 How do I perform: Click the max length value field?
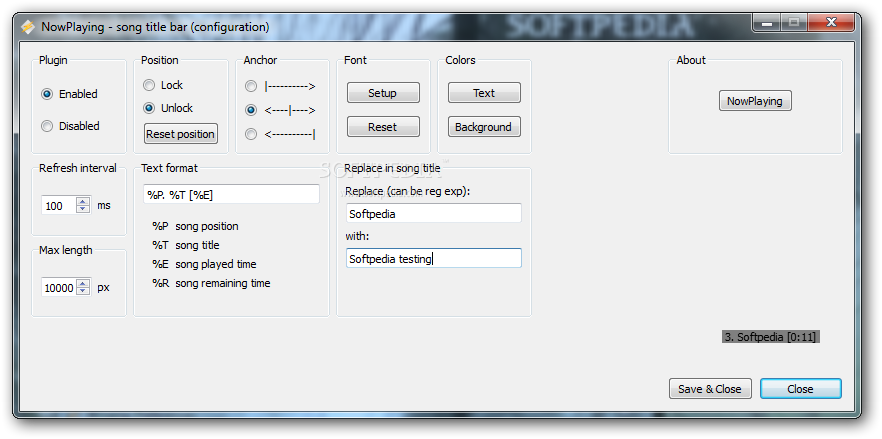[59, 288]
